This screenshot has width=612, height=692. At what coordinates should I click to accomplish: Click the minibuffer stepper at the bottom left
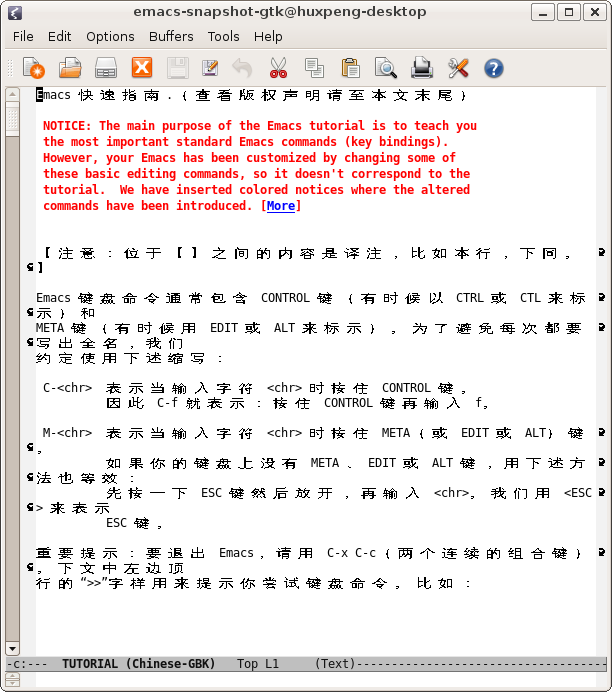[12, 680]
